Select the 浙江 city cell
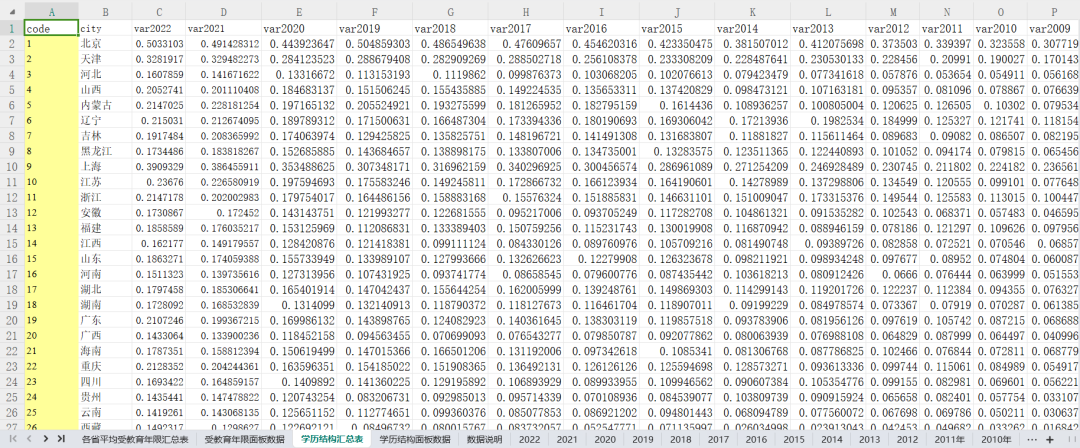Image resolution: width=1080 pixels, height=448 pixels. (105, 196)
